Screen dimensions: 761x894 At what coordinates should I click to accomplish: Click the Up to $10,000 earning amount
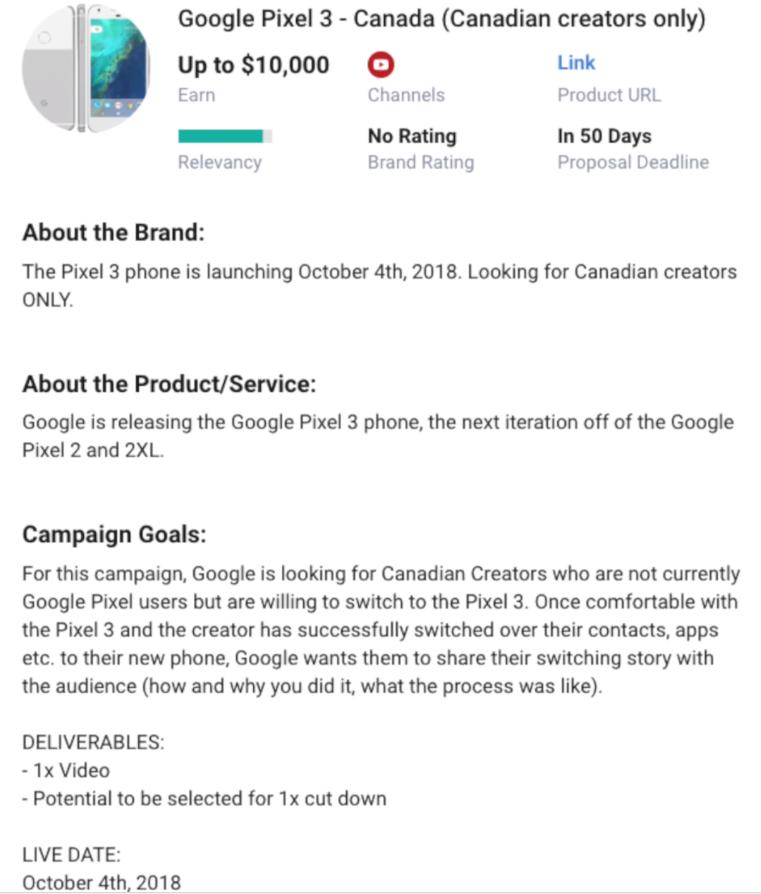pos(253,65)
